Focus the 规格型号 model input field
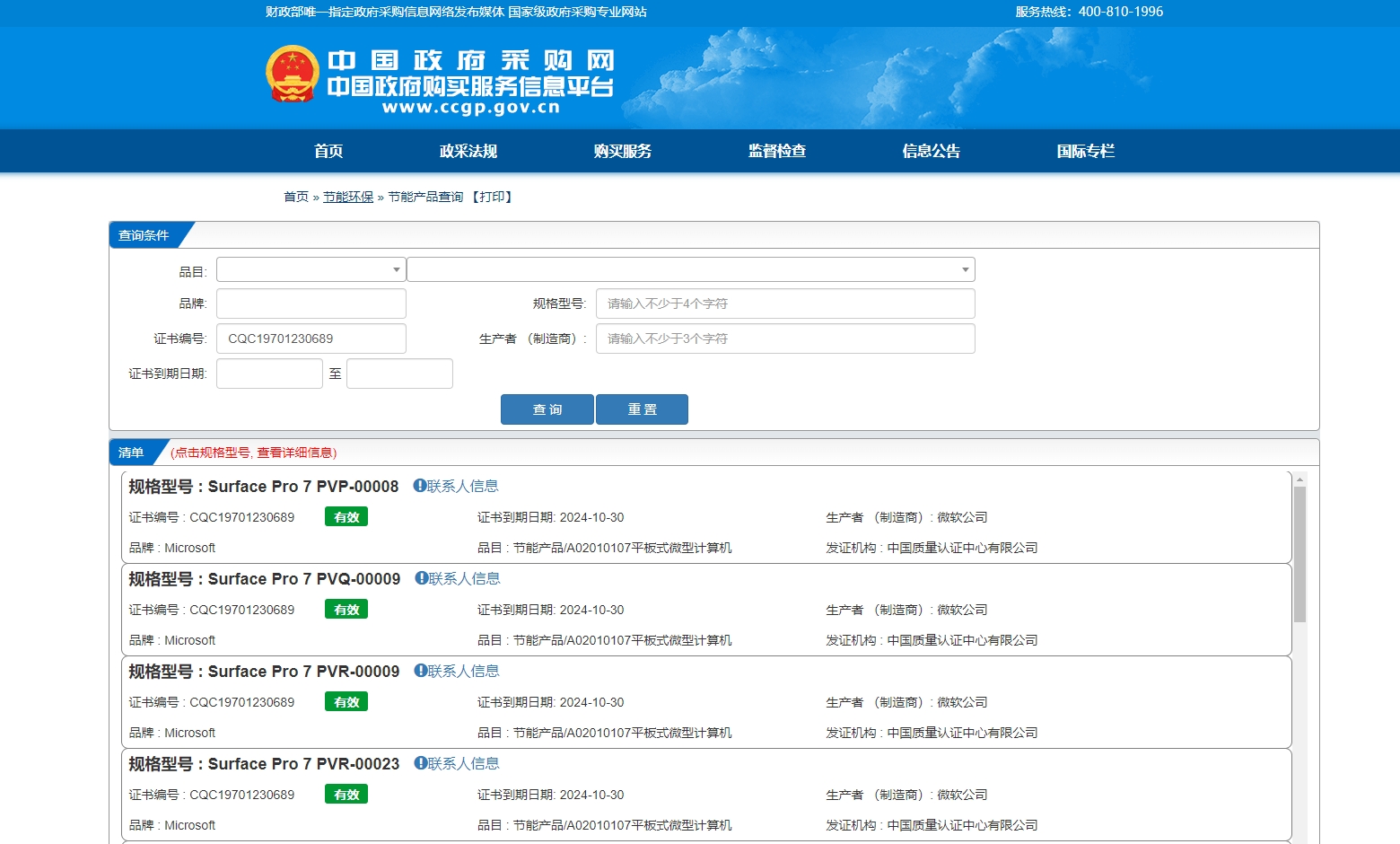The height and width of the screenshot is (844, 1400). [x=785, y=303]
